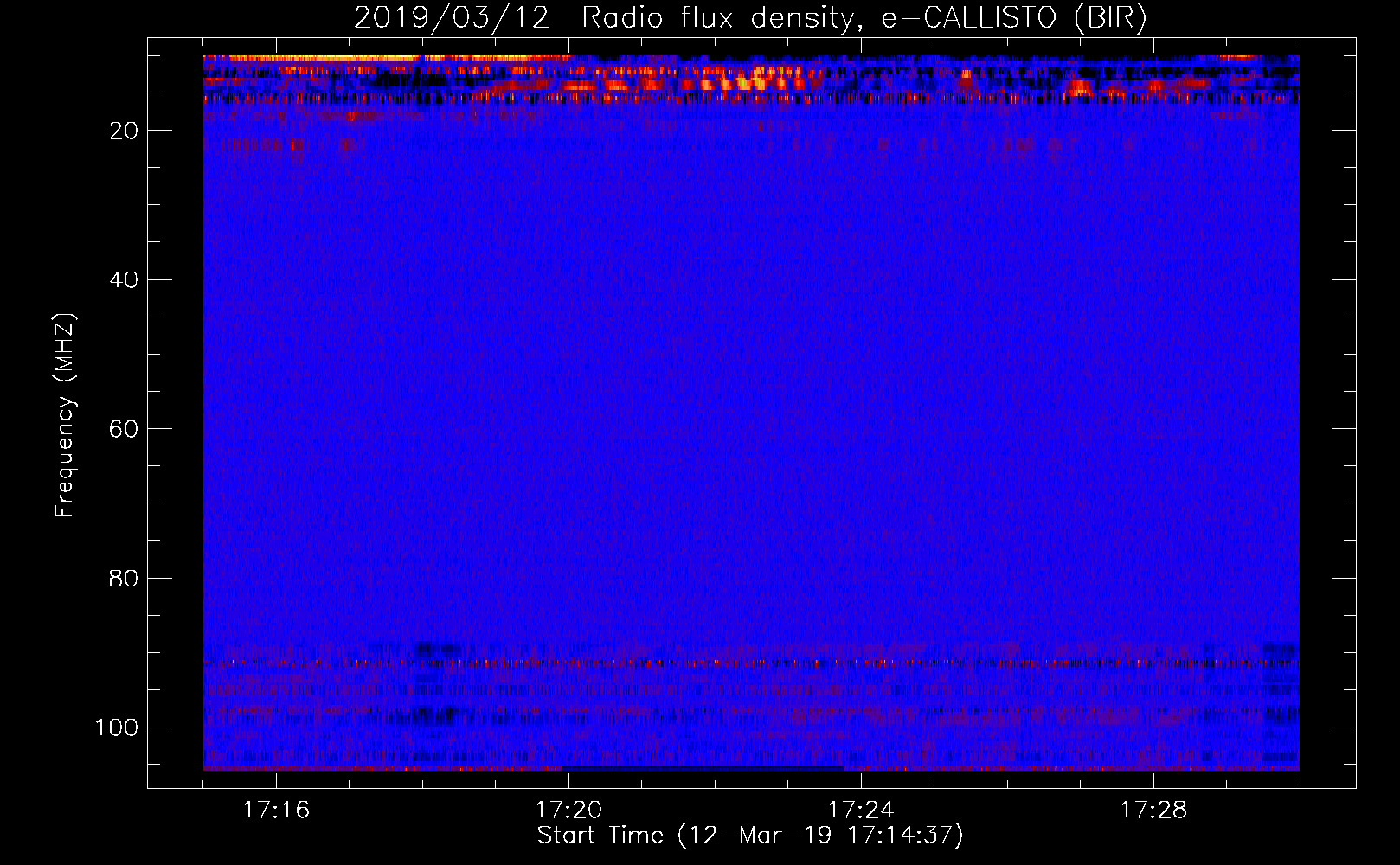The width and height of the screenshot is (1400, 865).
Task: Click the 80 frequency tick label
Action: point(124,578)
